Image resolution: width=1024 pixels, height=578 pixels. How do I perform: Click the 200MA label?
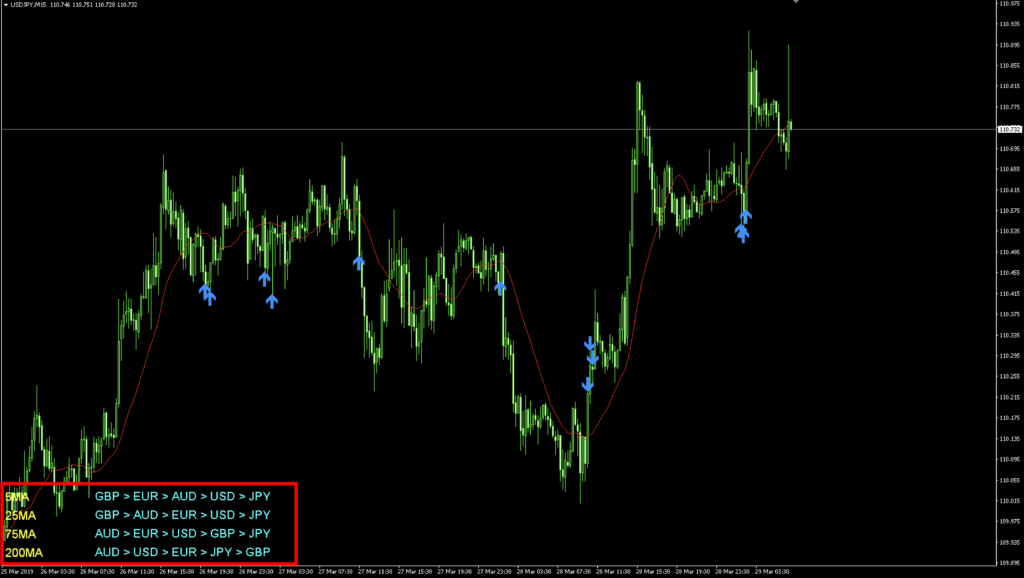coord(24,552)
